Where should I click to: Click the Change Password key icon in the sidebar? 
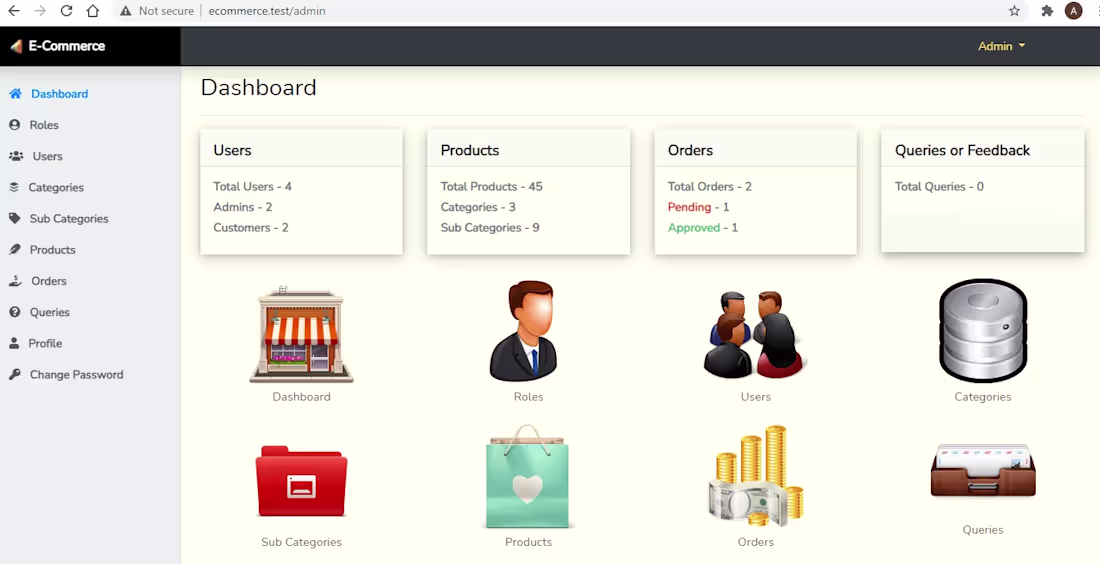[x=15, y=375]
